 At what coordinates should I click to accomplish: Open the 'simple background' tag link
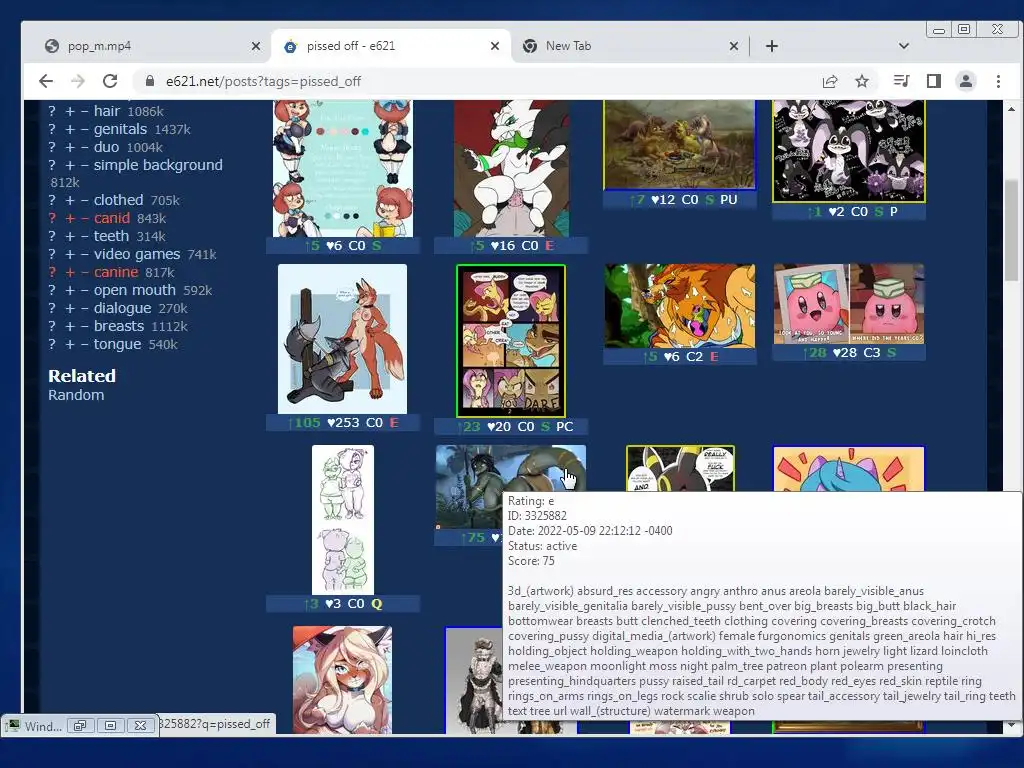click(x=158, y=165)
